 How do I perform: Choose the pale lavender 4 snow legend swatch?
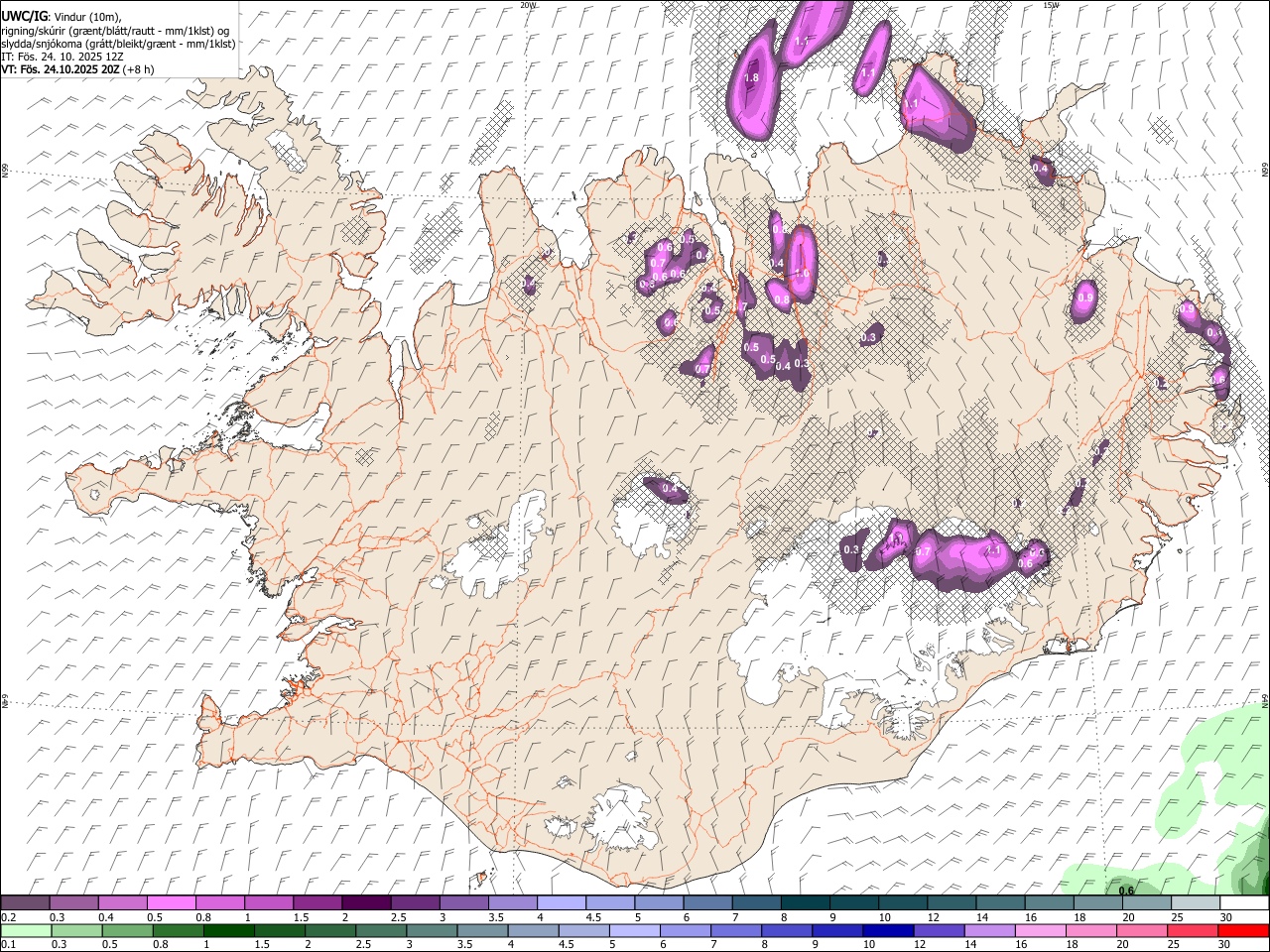(x=560, y=903)
